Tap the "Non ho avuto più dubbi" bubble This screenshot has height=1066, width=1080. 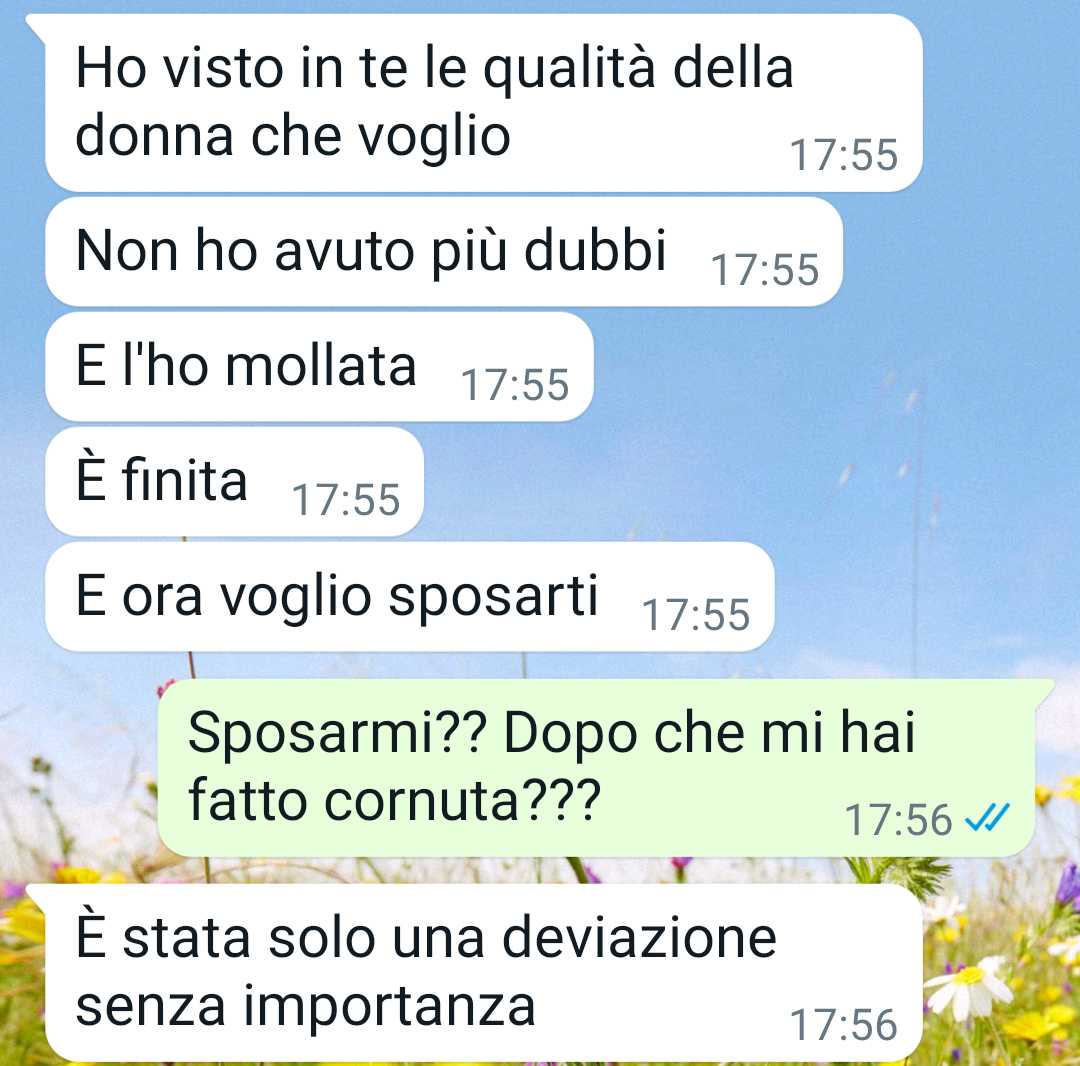444,251
